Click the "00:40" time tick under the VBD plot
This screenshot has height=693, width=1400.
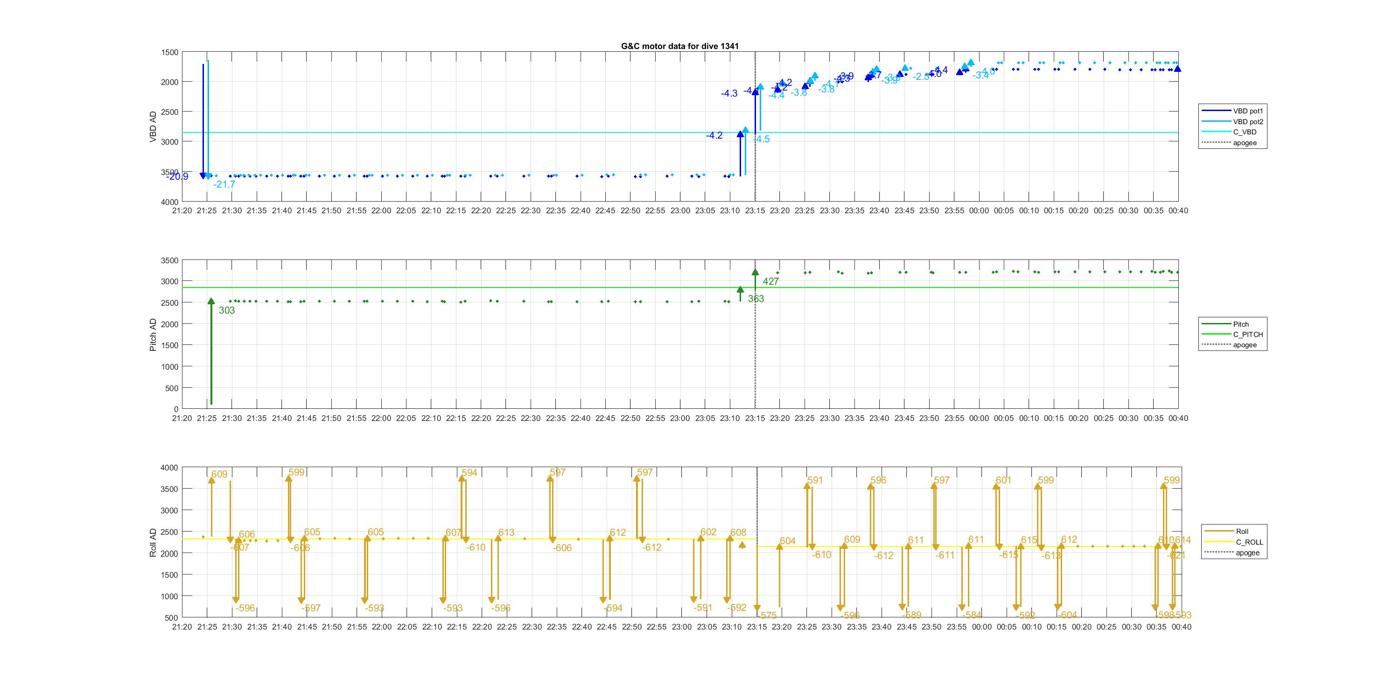[1178, 211]
